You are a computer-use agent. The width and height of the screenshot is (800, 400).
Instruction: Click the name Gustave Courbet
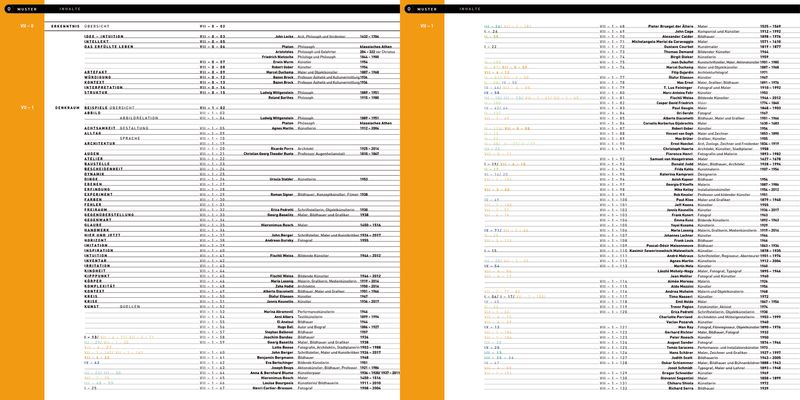pyautogui.click(x=679, y=46)
